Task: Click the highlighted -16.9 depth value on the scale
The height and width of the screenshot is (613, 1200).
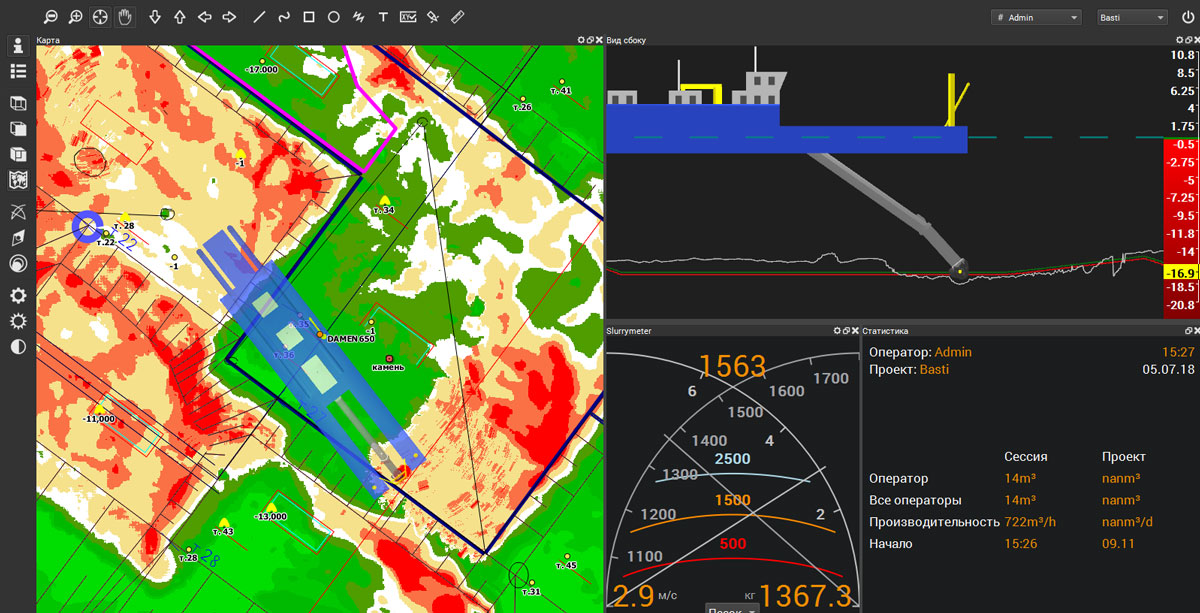Action: click(x=1180, y=271)
